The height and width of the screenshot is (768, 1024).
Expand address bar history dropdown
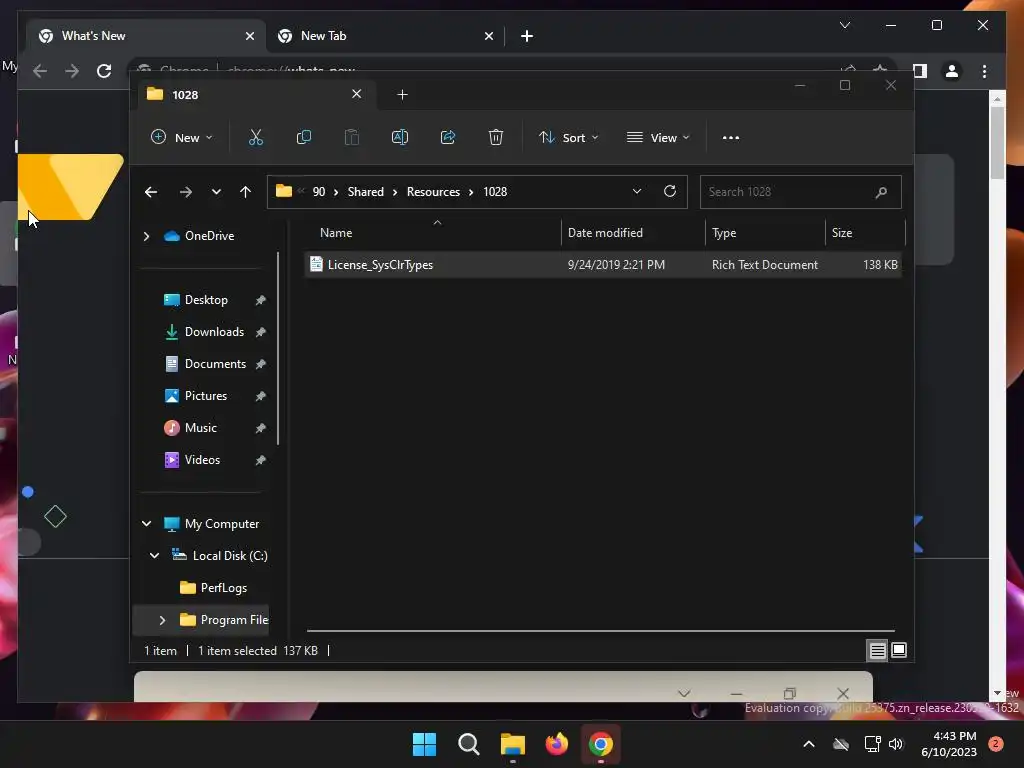tap(637, 191)
